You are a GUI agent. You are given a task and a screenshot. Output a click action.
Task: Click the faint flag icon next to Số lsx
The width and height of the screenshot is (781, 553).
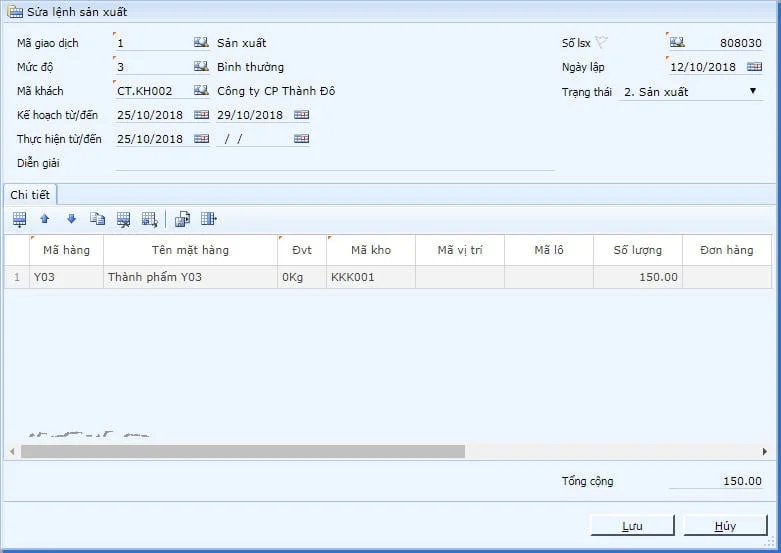pos(602,42)
